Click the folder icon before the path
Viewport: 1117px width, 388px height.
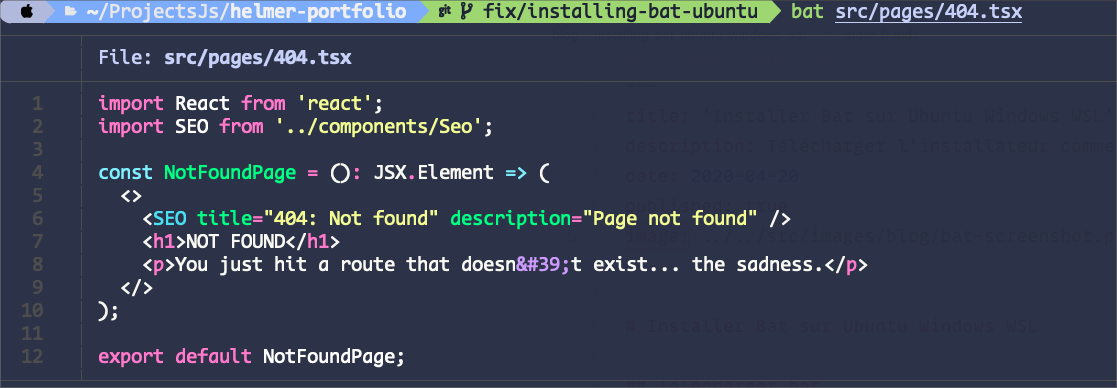tap(71, 12)
